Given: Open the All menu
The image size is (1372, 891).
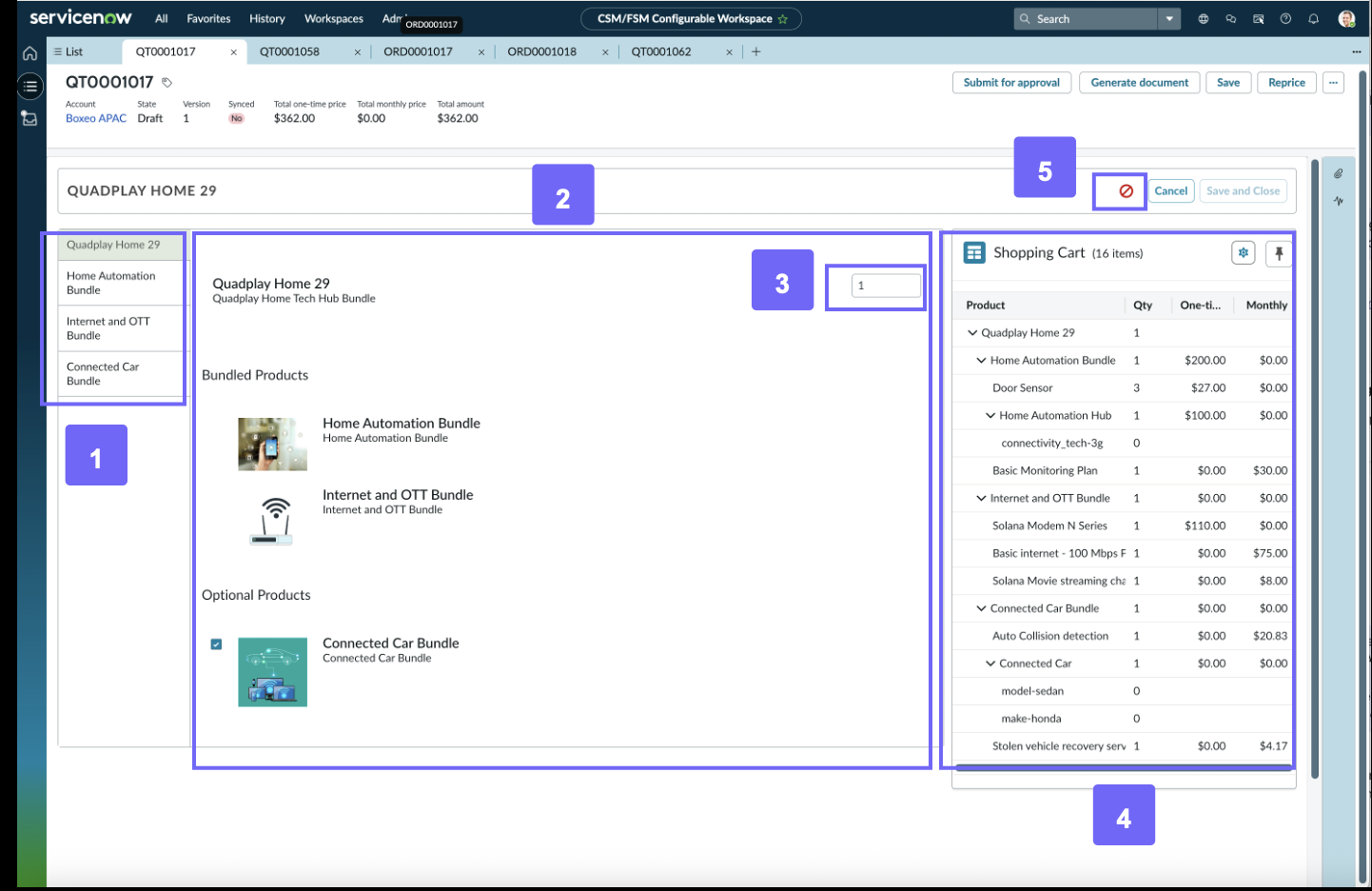Looking at the screenshot, I should pyautogui.click(x=162, y=19).
